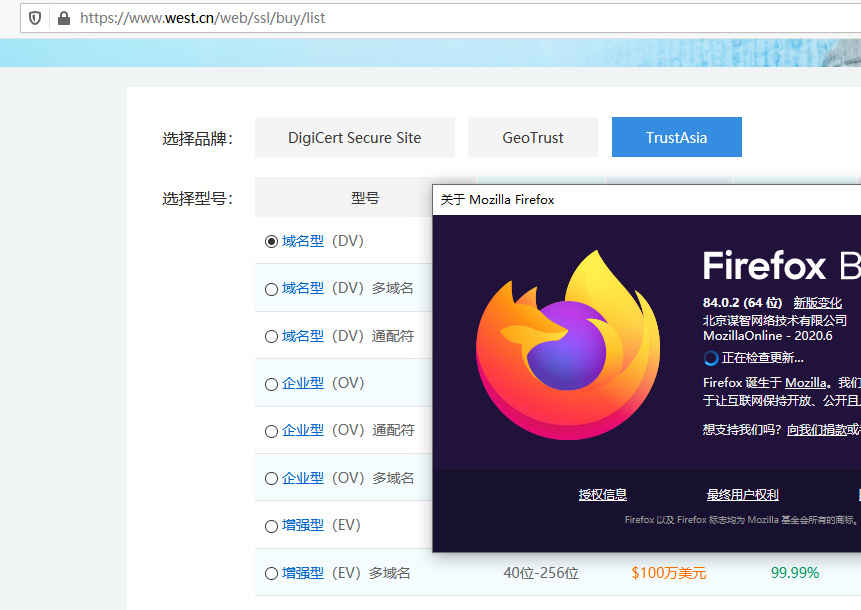Click the Firefox logo in About dialog
The width and height of the screenshot is (861, 610).
567,346
